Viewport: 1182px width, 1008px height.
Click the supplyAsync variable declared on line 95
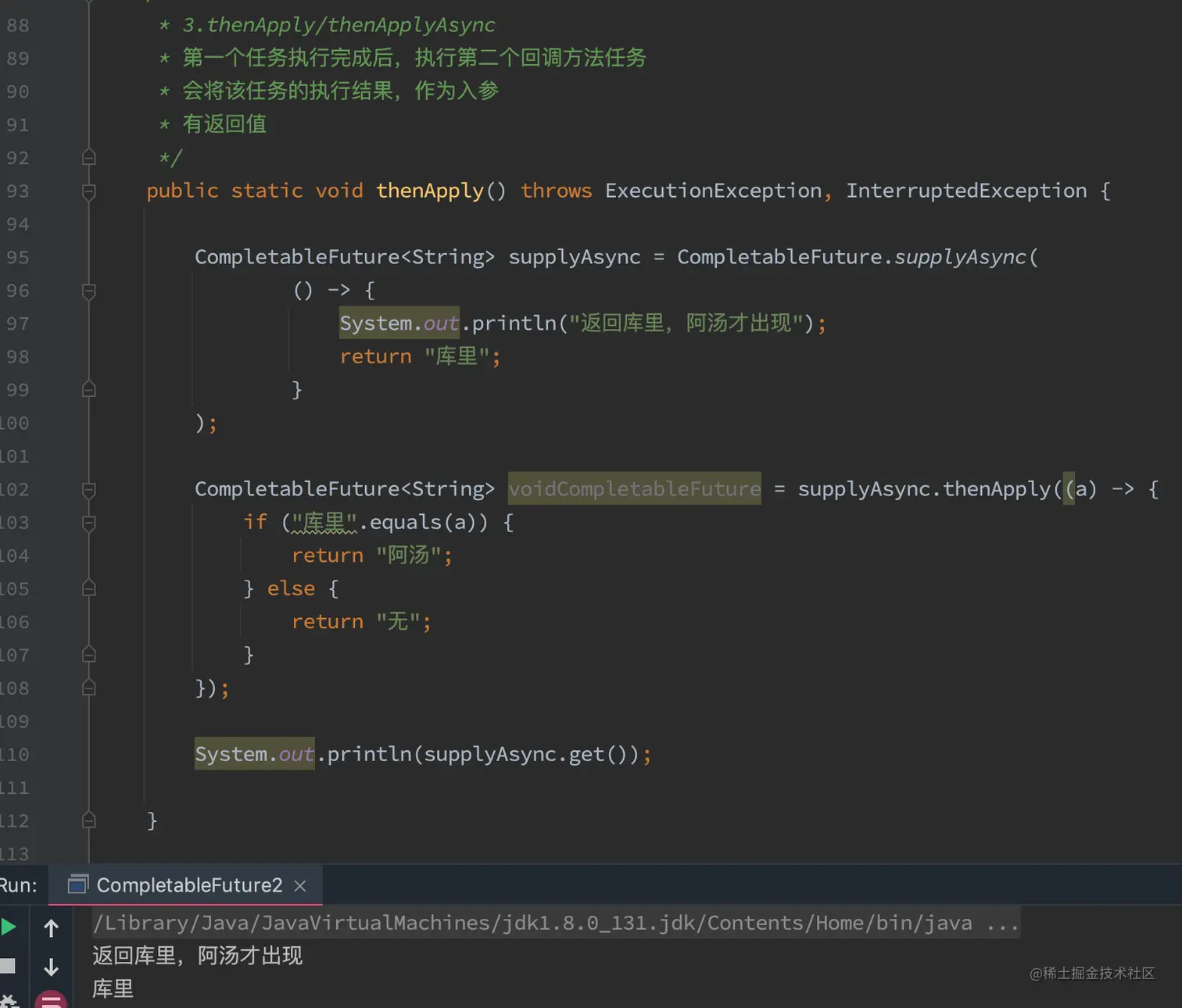[575, 257]
